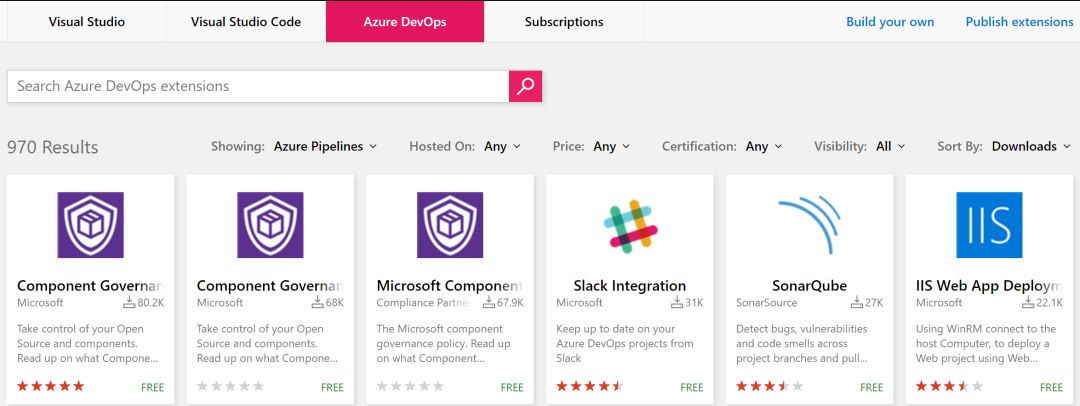Open the Slack Integration title link
The width and height of the screenshot is (1080, 406).
(x=630, y=285)
